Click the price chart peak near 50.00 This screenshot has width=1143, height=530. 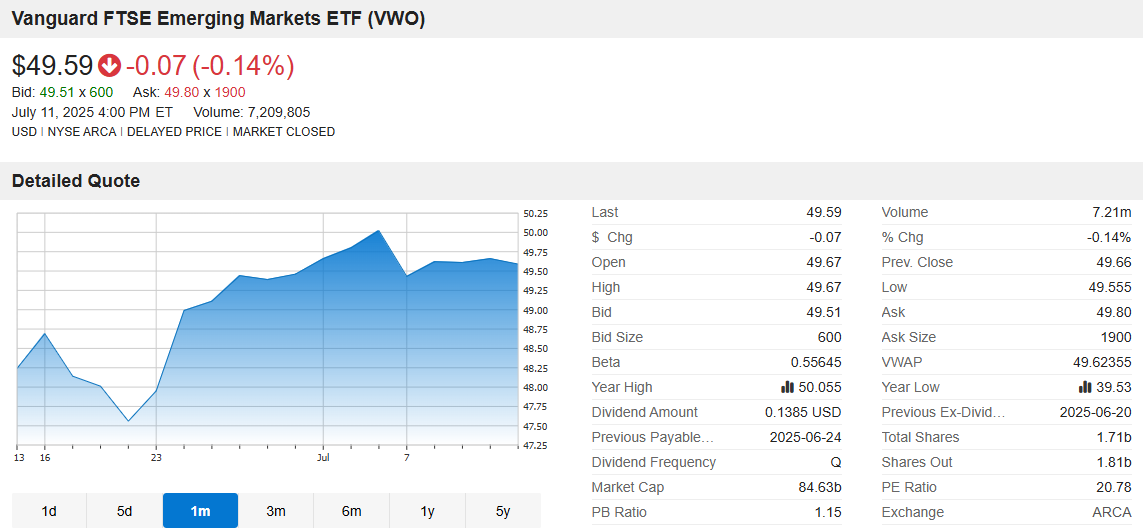378,231
